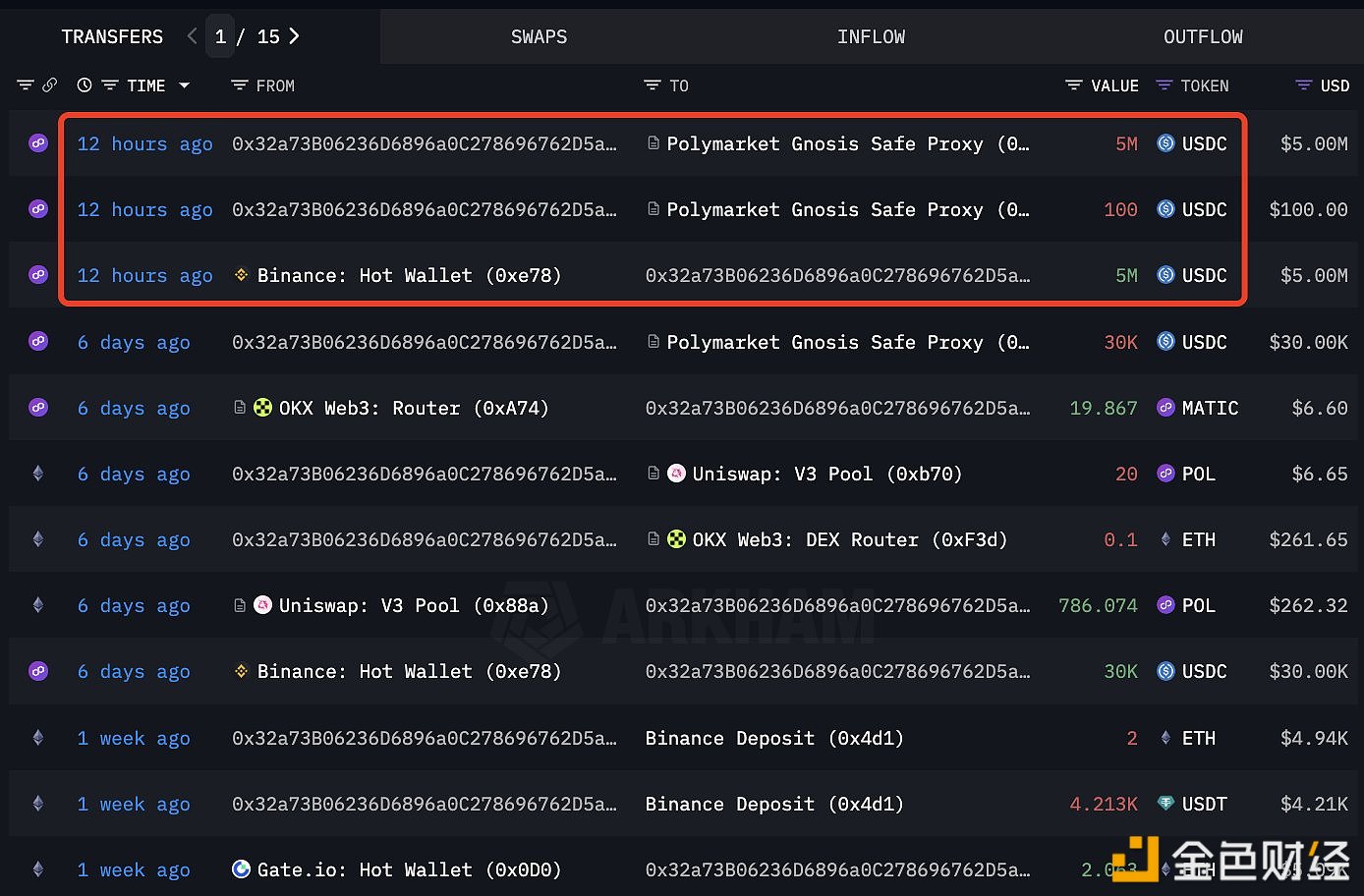This screenshot has width=1364, height=896.
Task: Open chain filter icon in header
Action: coord(26,85)
